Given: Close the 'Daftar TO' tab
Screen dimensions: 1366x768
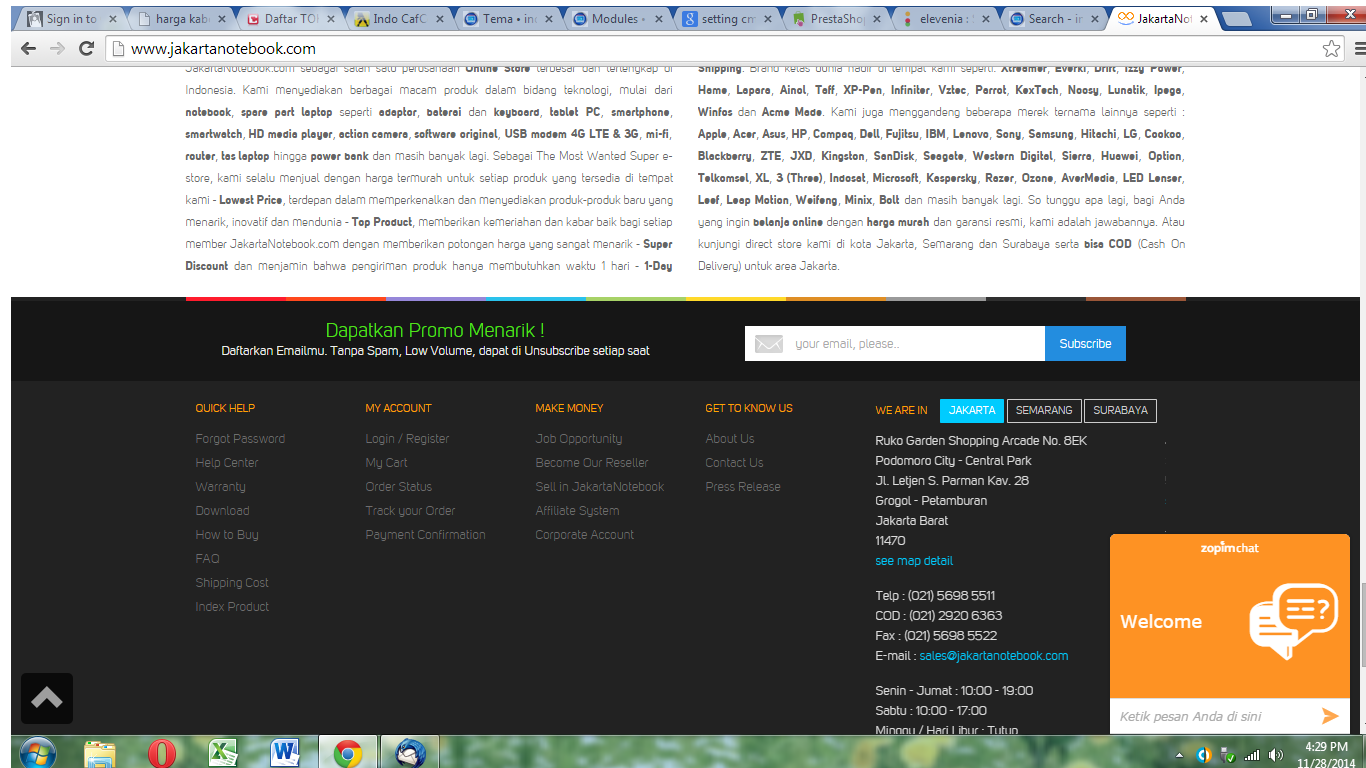Looking at the screenshot, I should click(x=330, y=19).
